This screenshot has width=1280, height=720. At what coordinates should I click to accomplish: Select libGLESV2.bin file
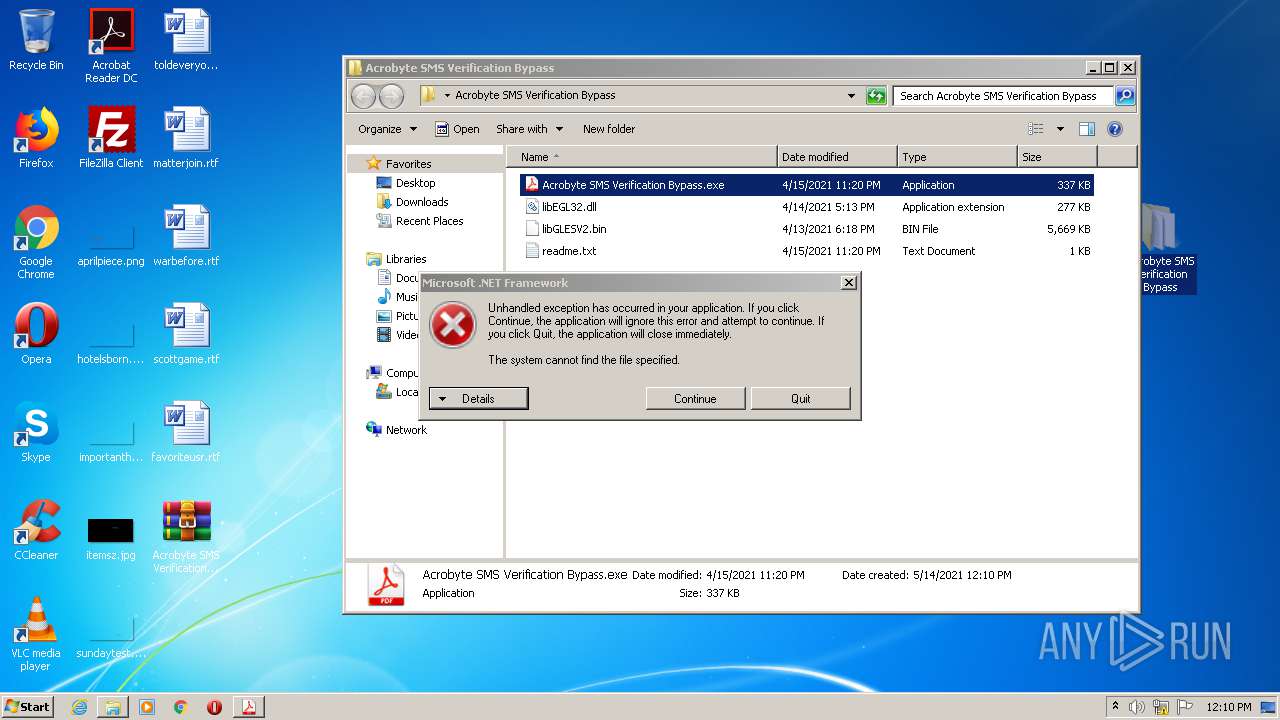(807, 229)
